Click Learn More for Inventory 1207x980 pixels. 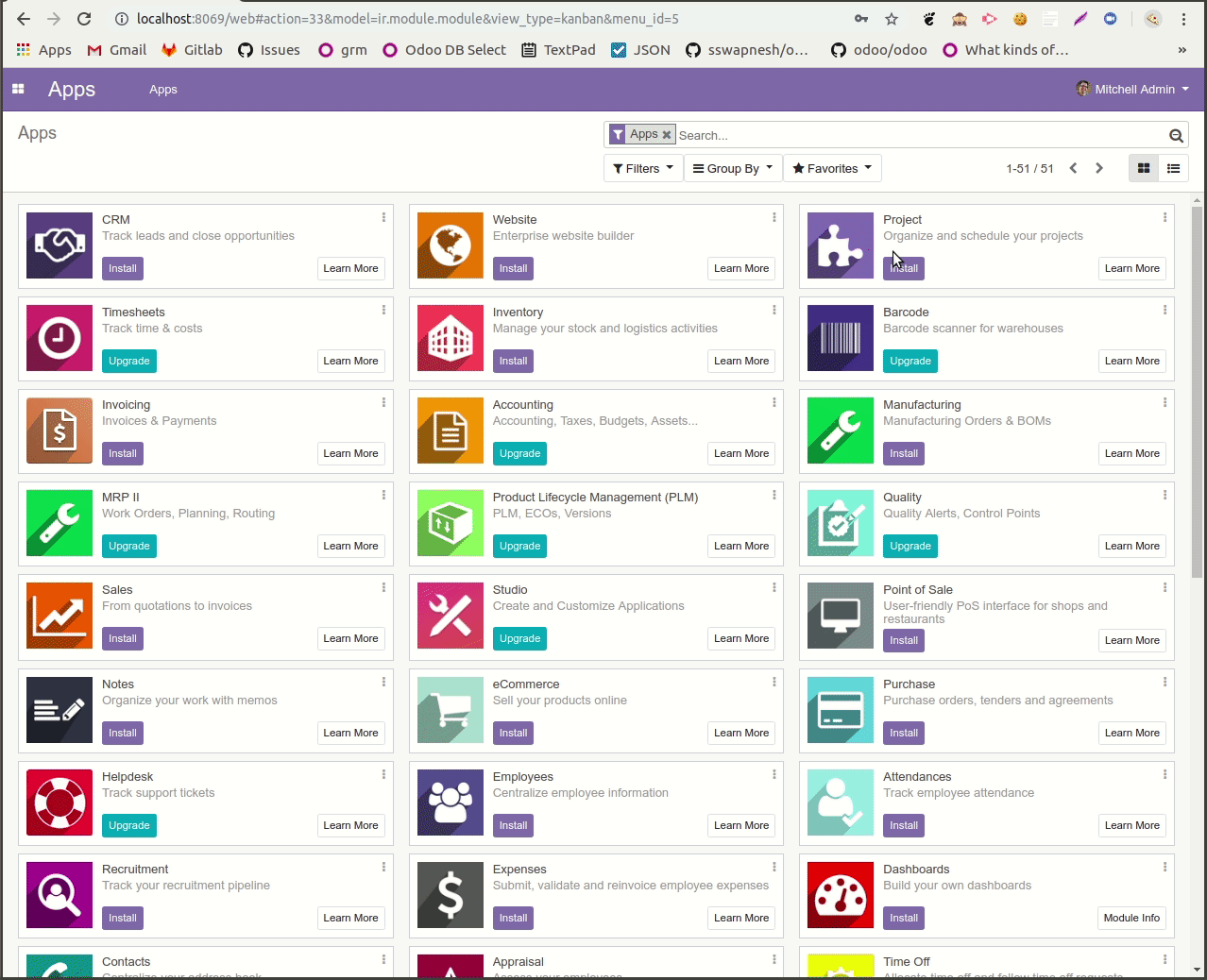[741, 361]
